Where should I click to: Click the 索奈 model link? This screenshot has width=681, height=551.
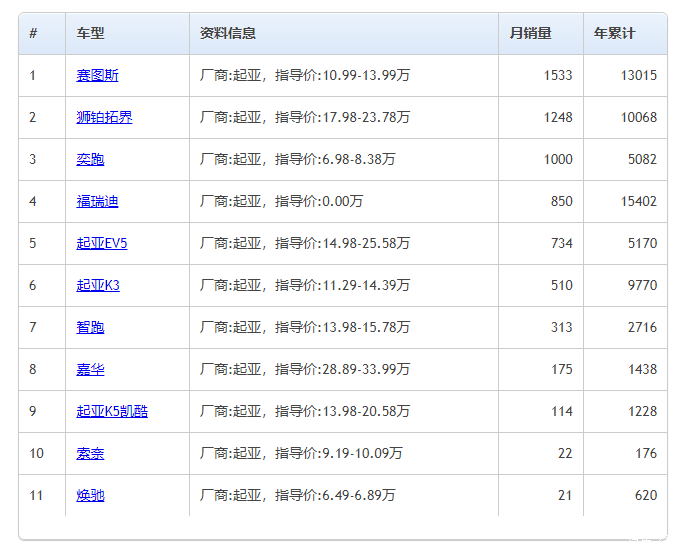[90, 453]
